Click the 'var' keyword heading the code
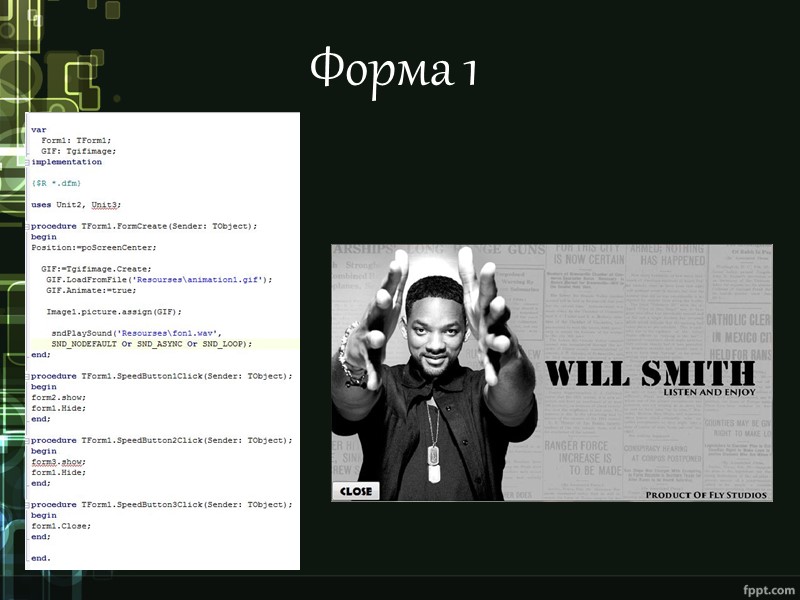This screenshot has width=800, height=600. click(x=39, y=130)
